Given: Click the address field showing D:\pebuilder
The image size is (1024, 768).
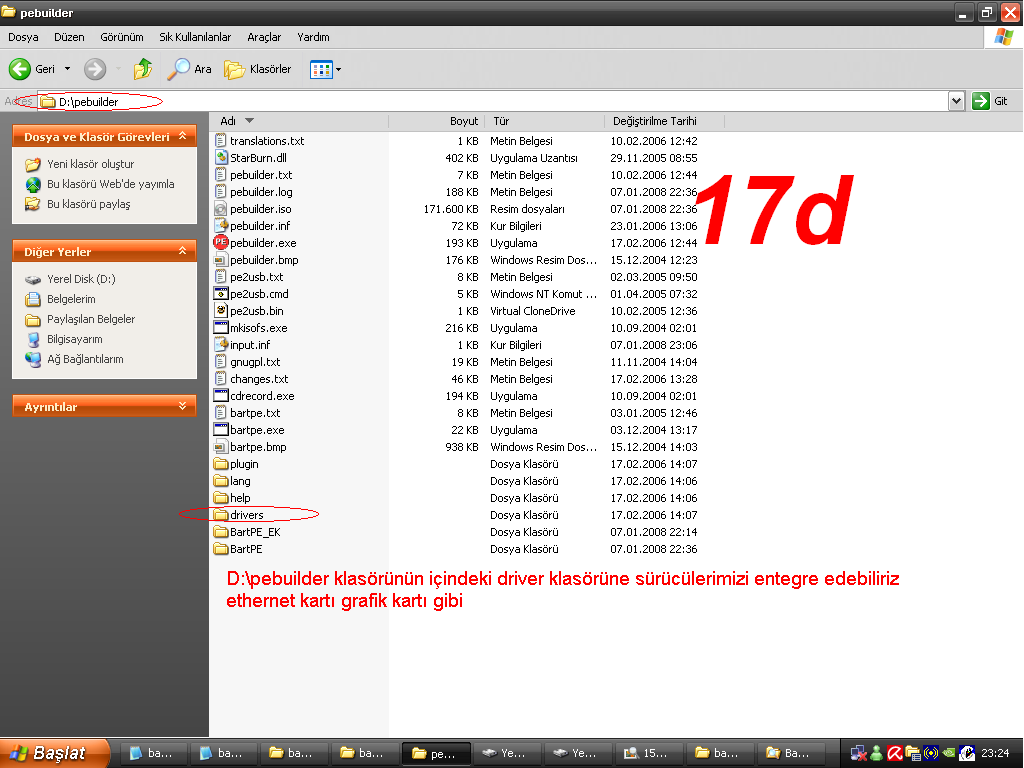Looking at the screenshot, I should 493,101.
